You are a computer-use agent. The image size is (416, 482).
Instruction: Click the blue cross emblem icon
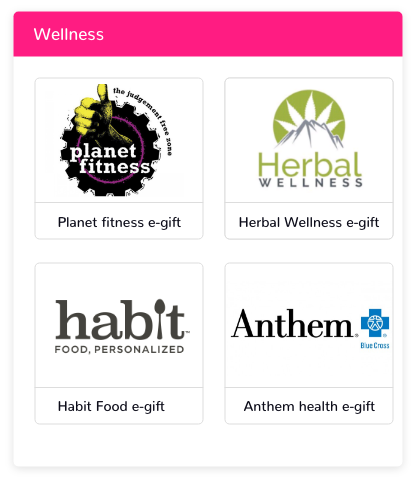pos(375,323)
